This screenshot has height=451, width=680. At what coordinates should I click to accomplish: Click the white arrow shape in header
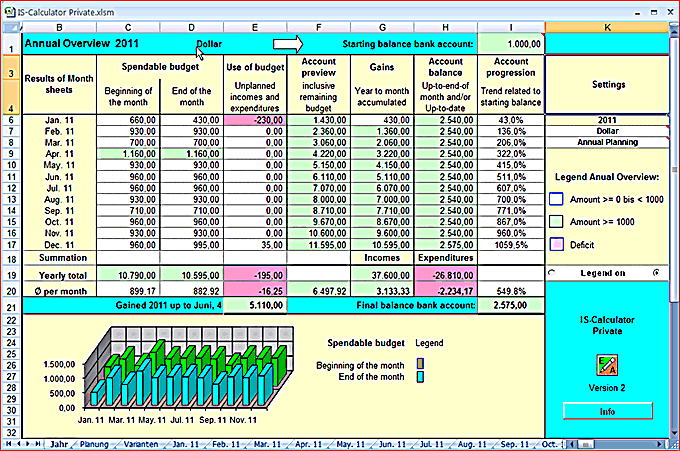click(288, 44)
